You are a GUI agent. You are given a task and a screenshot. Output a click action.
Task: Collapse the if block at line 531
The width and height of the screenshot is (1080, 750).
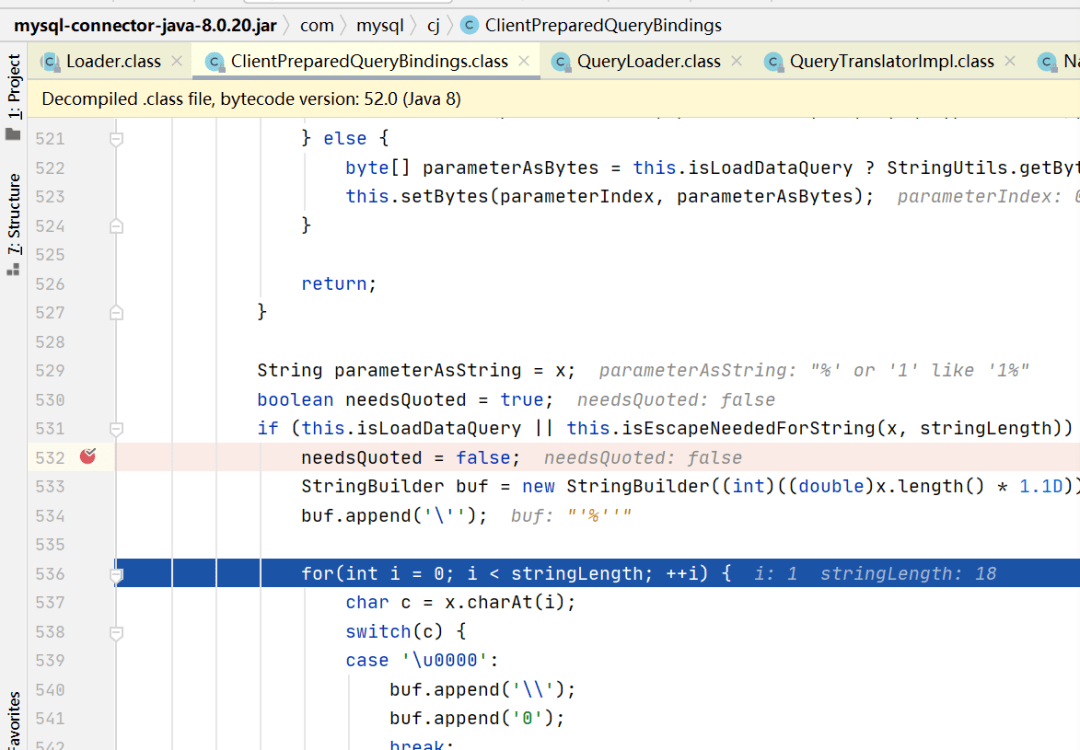point(116,429)
